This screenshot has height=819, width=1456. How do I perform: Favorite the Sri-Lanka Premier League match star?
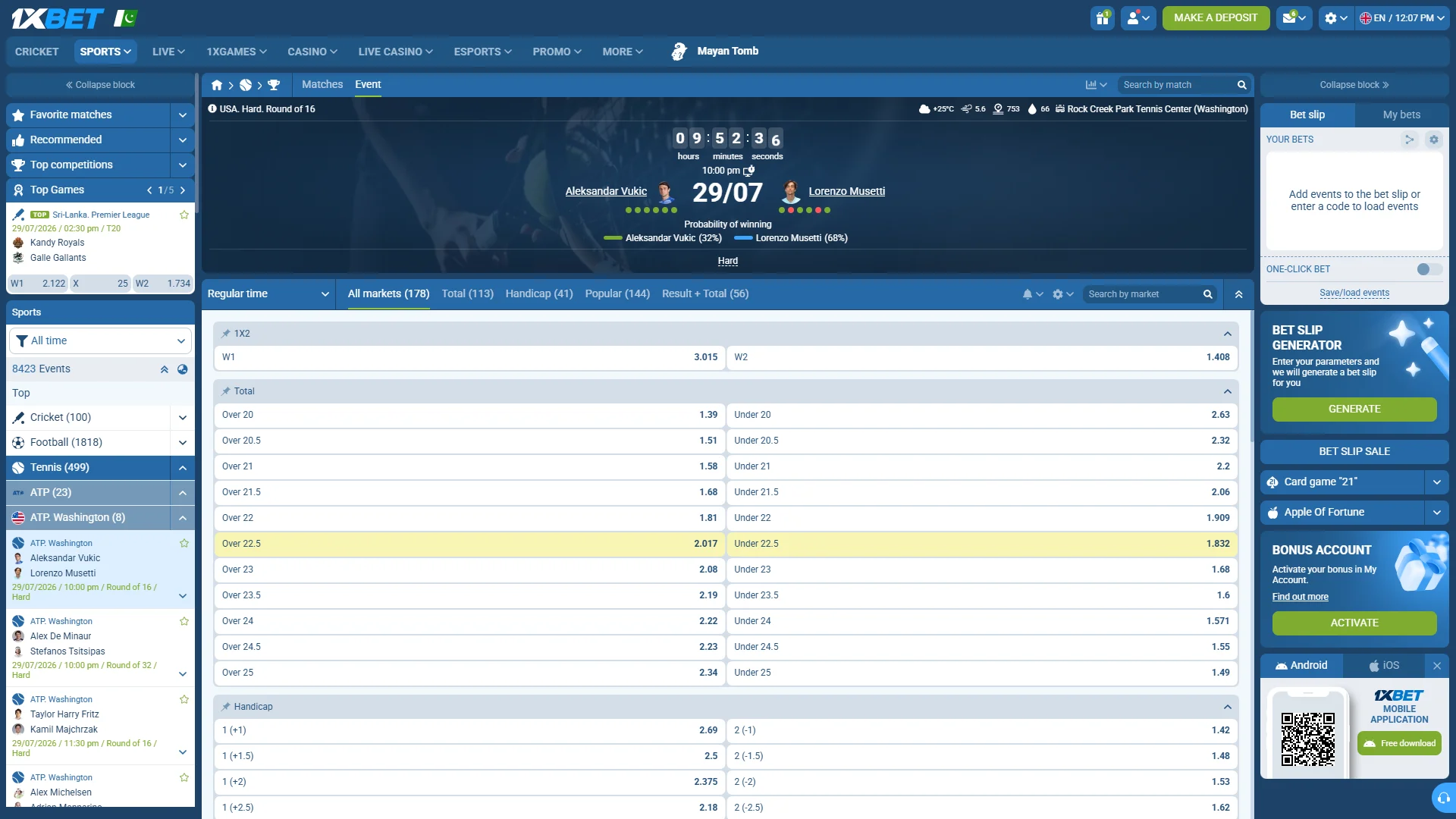pyautogui.click(x=184, y=215)
